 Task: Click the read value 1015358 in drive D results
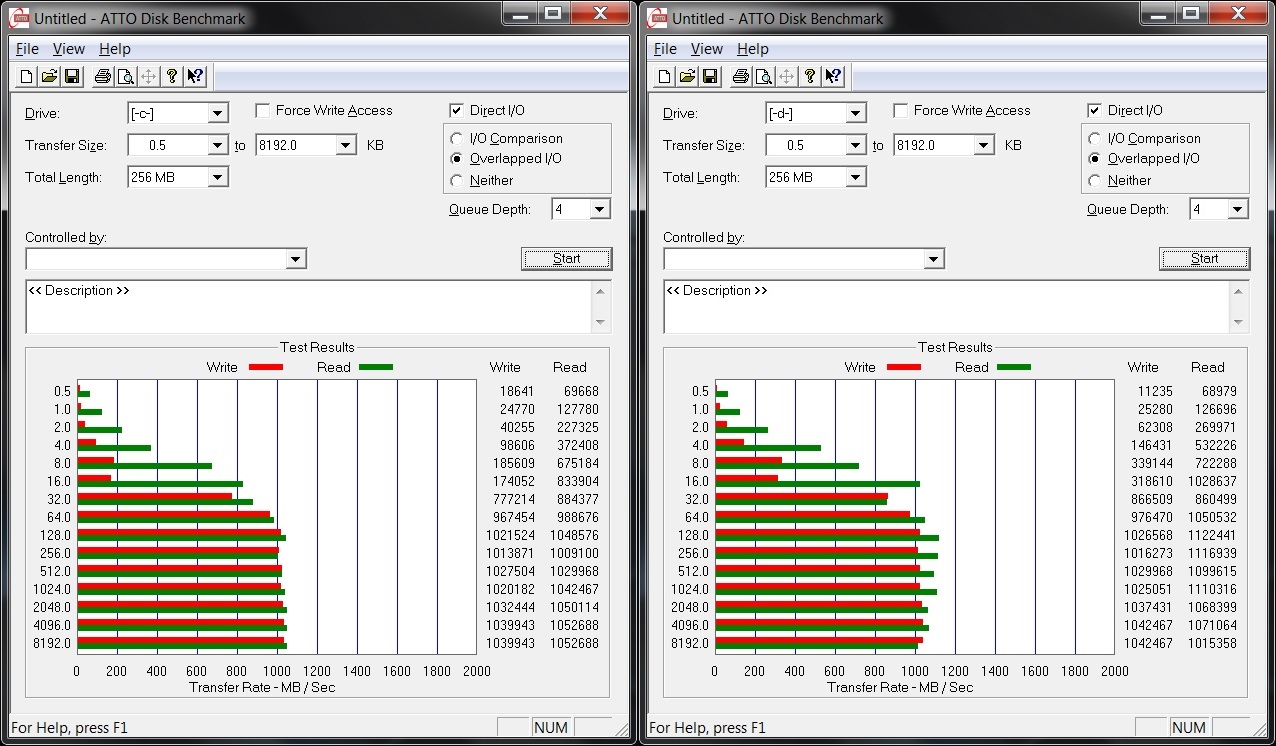tap(1212, 644)
